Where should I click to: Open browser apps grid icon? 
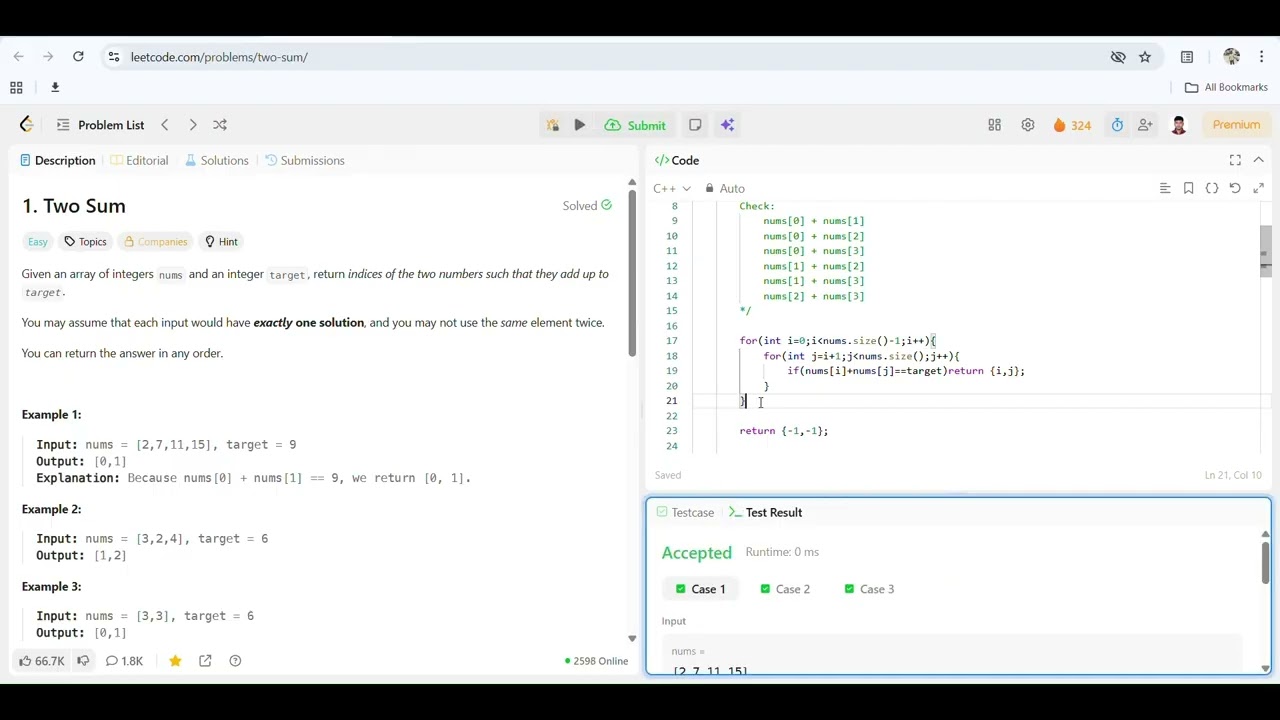16,87
